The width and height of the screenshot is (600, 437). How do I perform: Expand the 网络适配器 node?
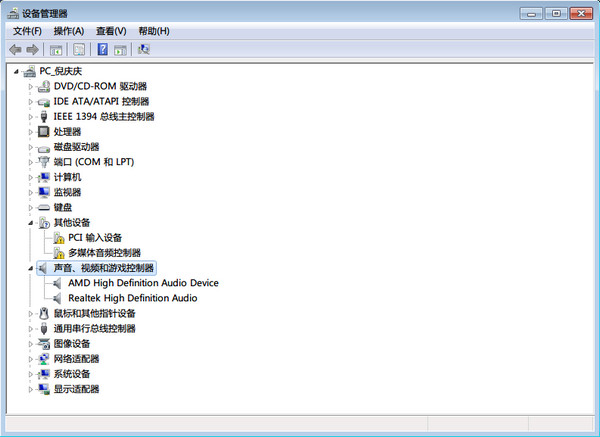31,359
